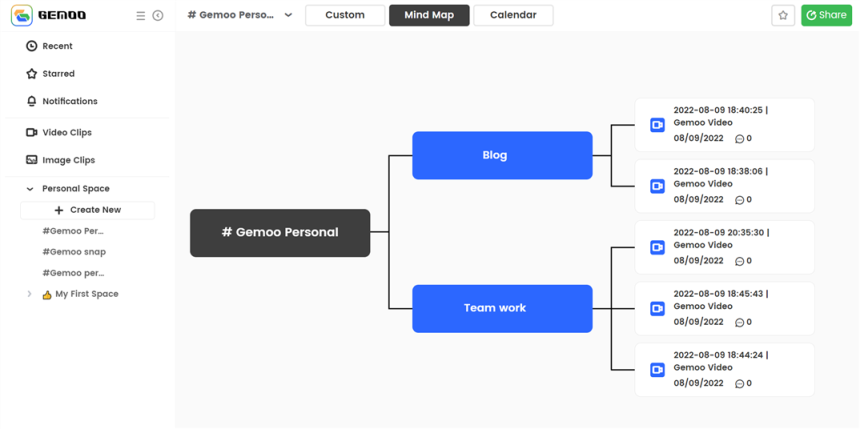Open Video Clips camera icon

click(31, 132)
